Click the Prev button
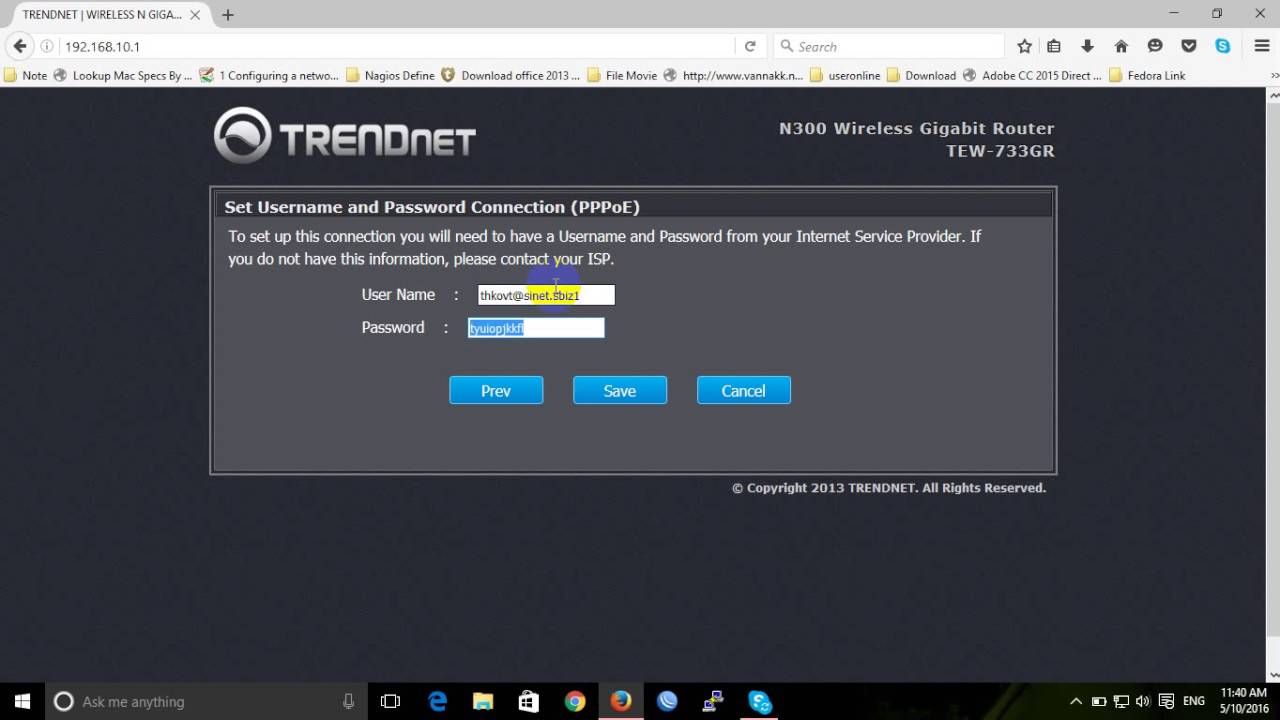The image size is (1280, 720). click(x=496, y=391)
